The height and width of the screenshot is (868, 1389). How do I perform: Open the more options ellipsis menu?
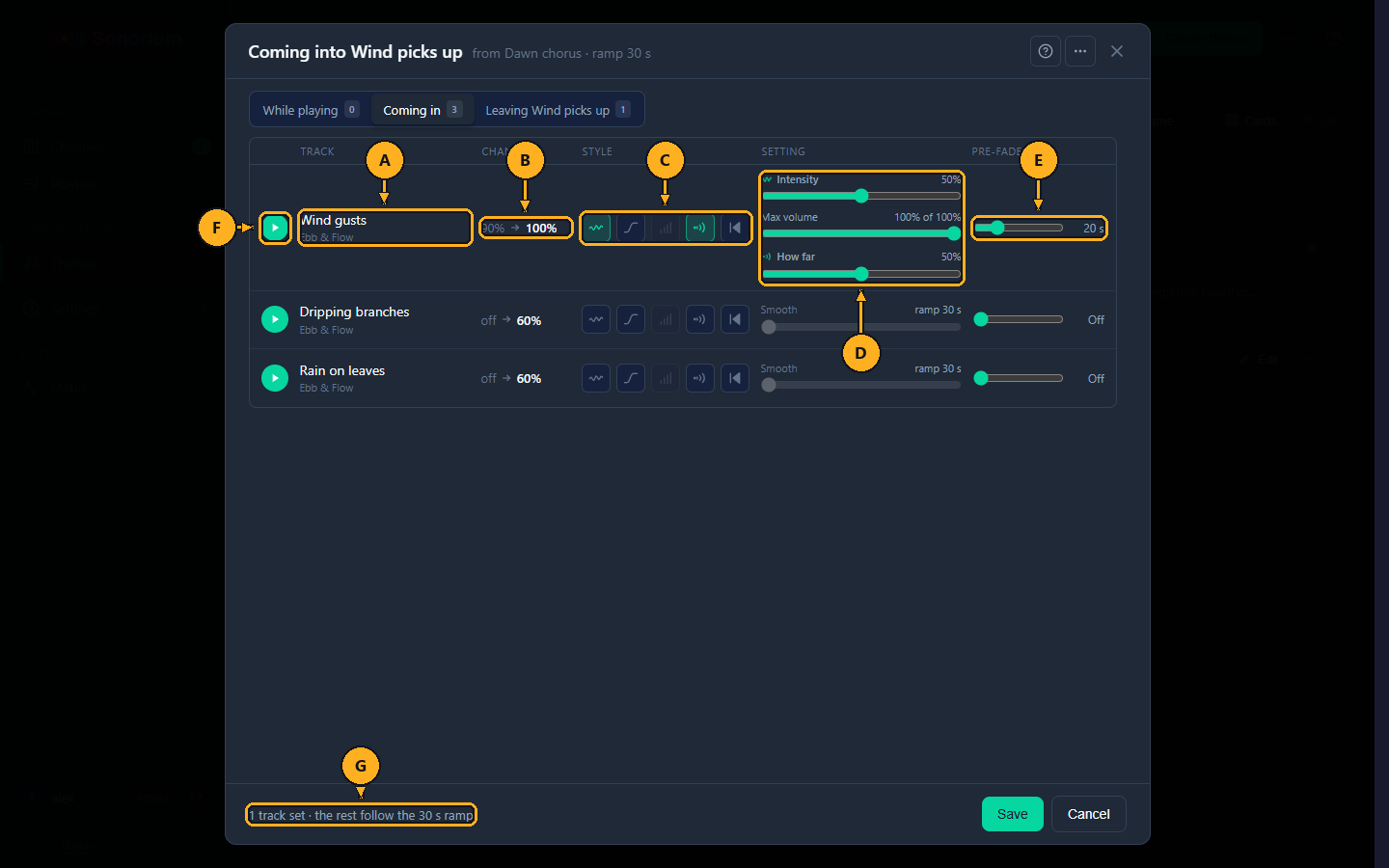click(x=1080, y=51)
